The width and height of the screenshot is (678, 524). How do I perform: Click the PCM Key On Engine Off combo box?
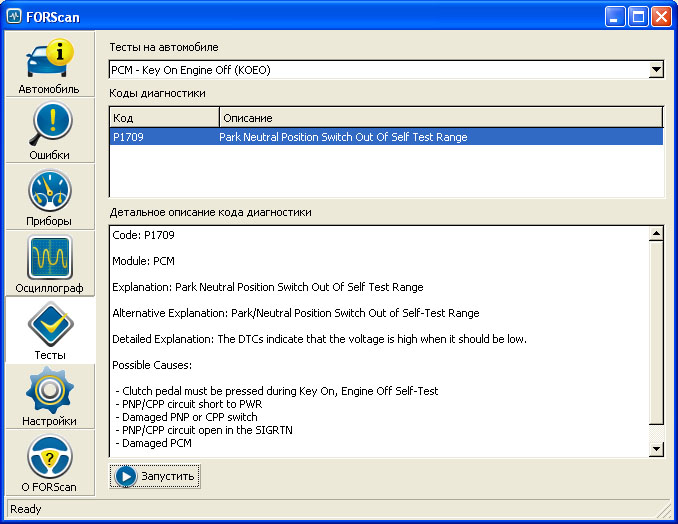pos(378,70)
